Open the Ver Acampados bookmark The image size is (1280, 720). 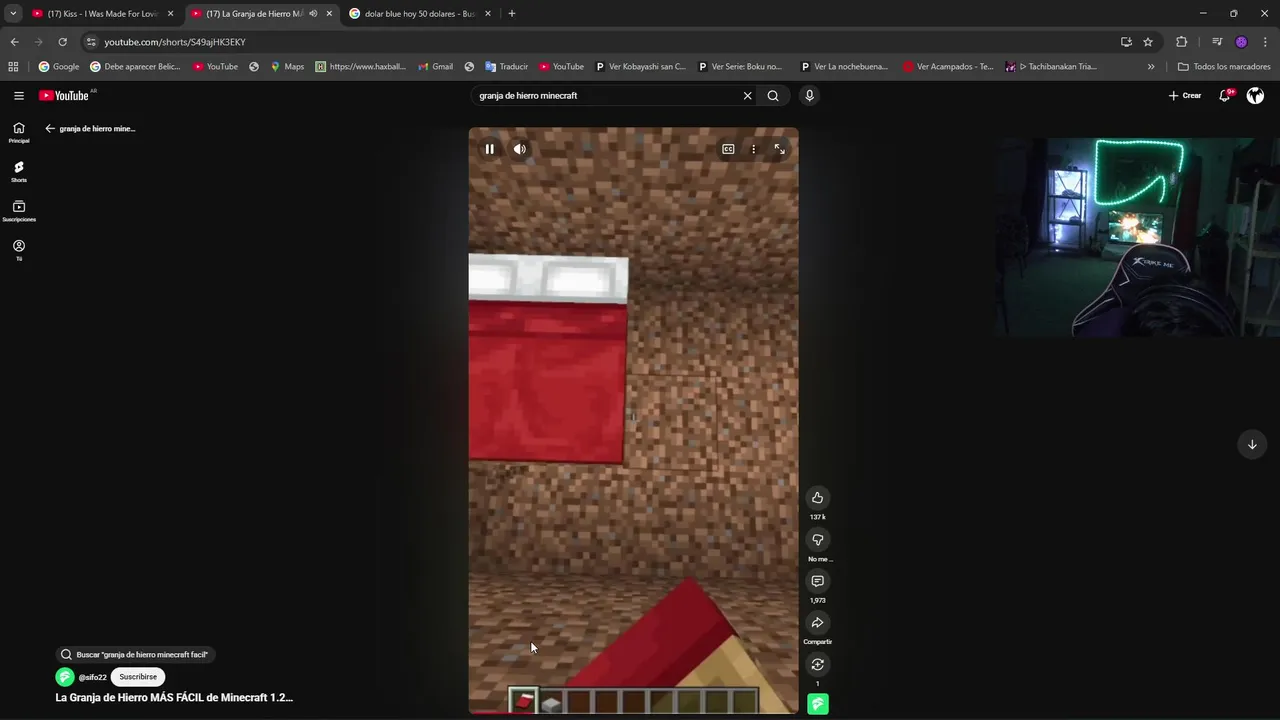tap(948, 67)
